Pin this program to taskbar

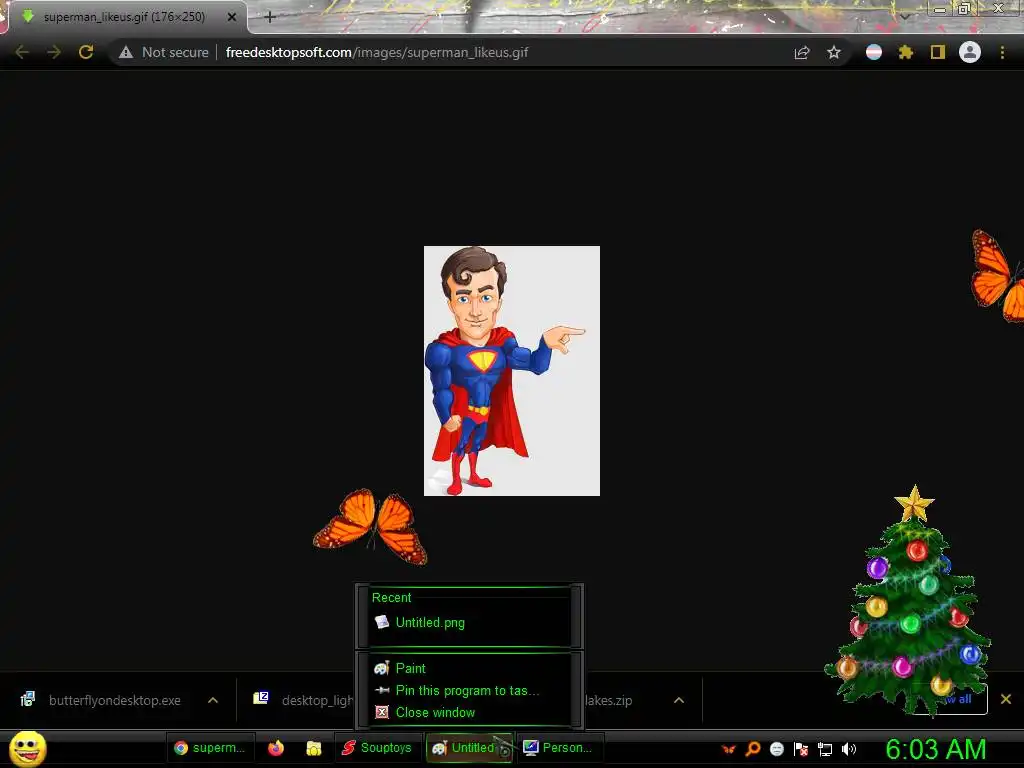(469, 690)
